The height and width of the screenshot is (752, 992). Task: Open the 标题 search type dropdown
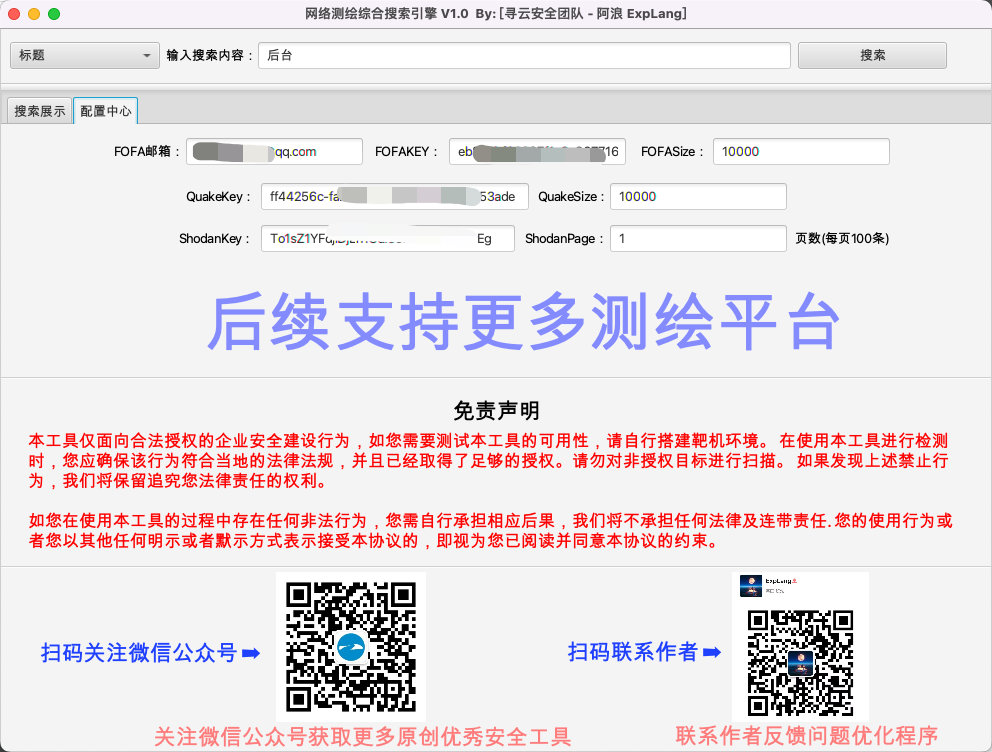coord(84,56)
